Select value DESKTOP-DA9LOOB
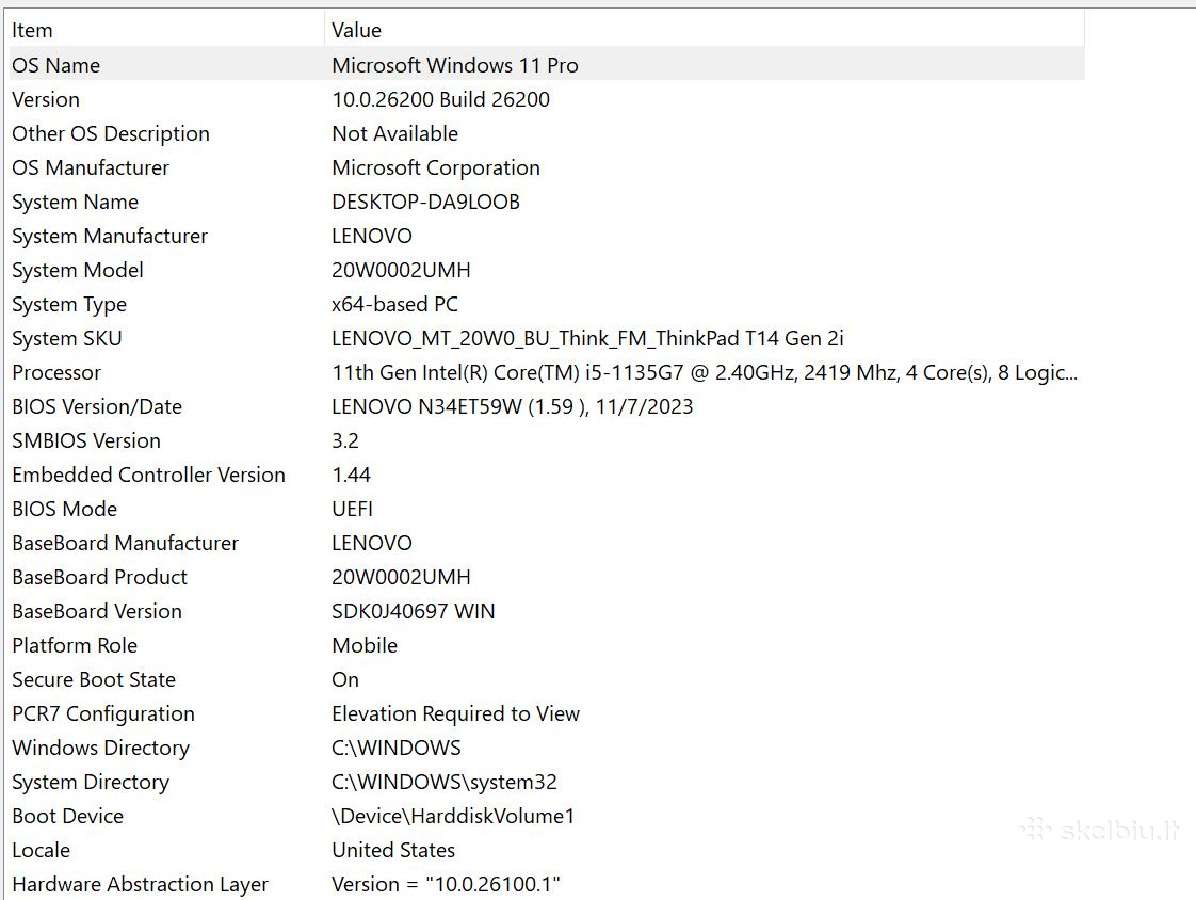The width and height of the screenshot is (1196, 900). 426,202
